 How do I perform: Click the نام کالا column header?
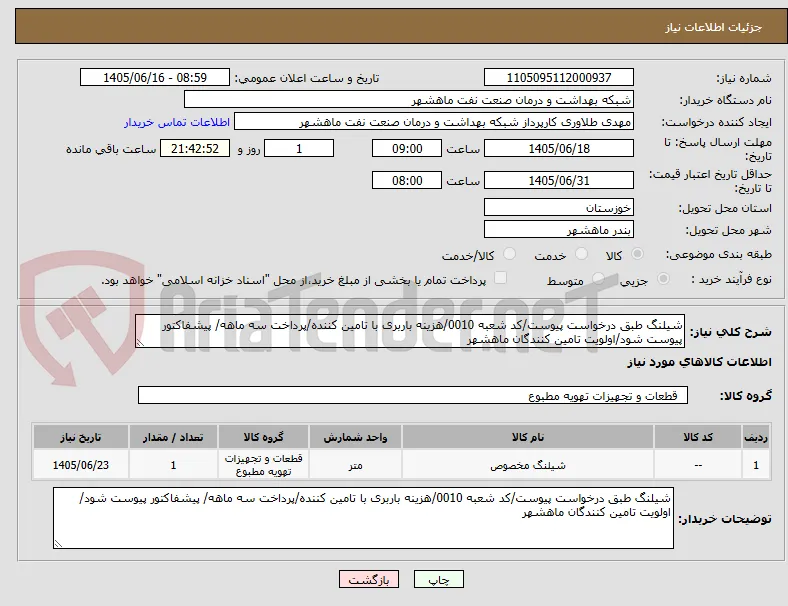[528, 437]
